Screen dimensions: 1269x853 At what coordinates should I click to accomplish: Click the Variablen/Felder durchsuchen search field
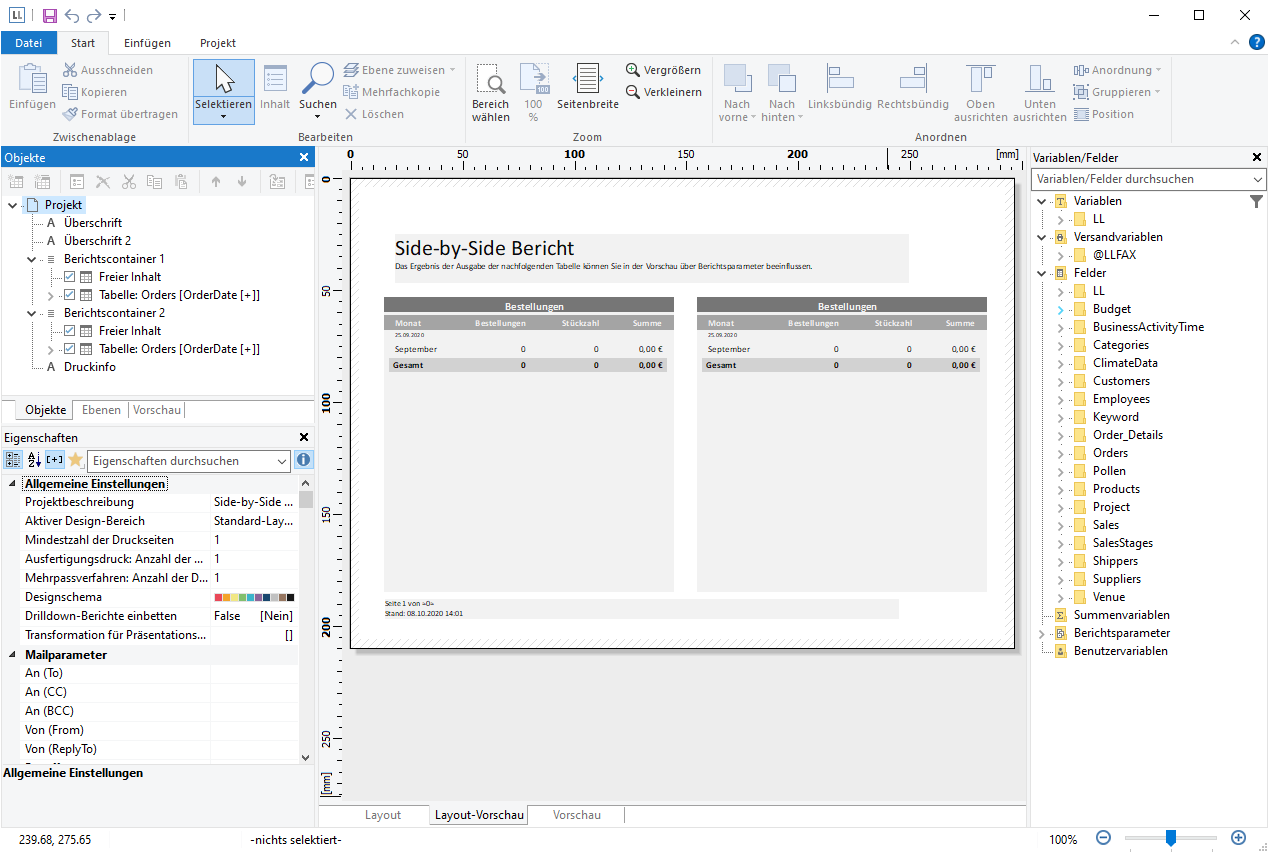click(1138, 179)
